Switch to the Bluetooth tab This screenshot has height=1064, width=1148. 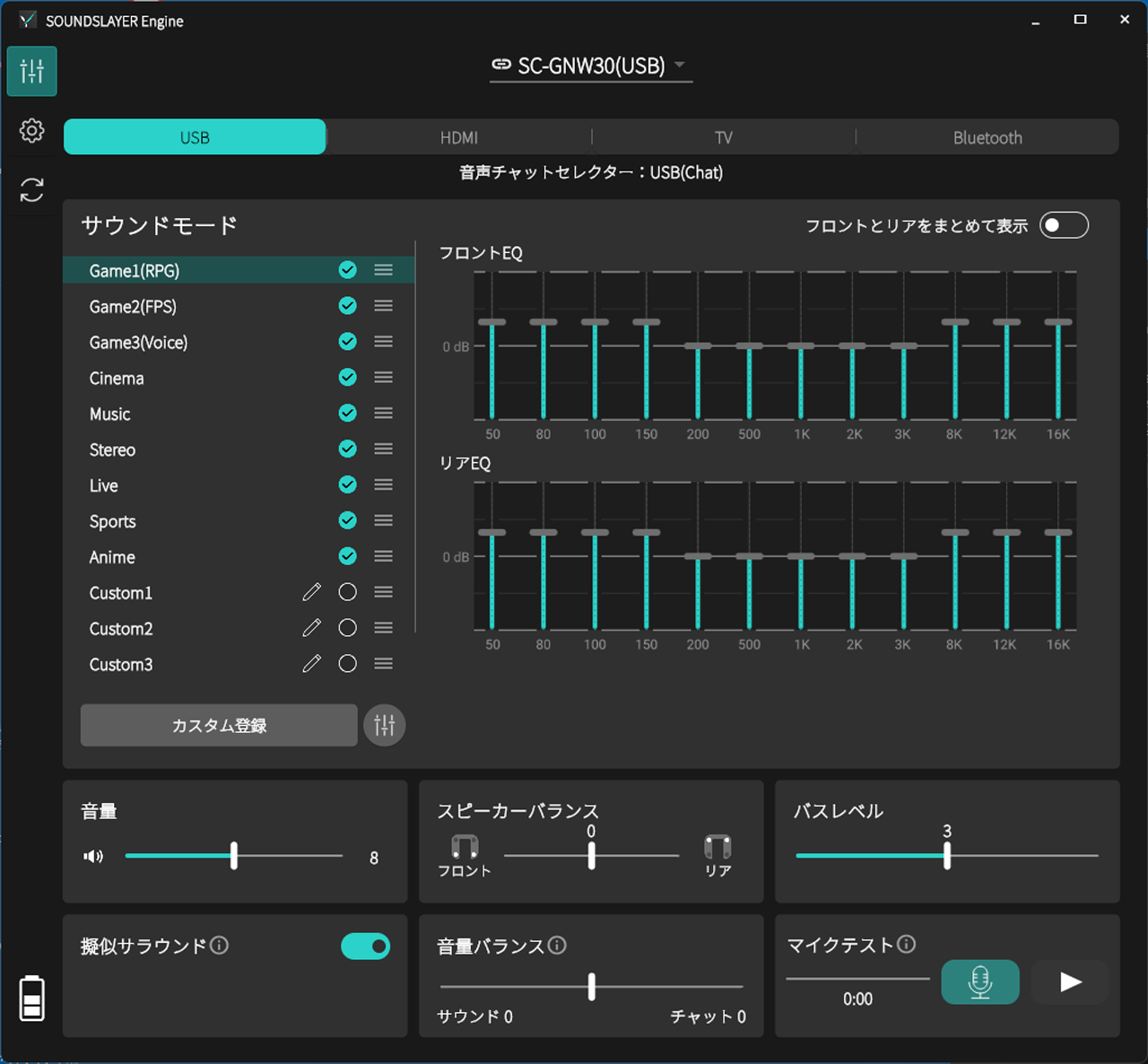[x=987, y=136]
